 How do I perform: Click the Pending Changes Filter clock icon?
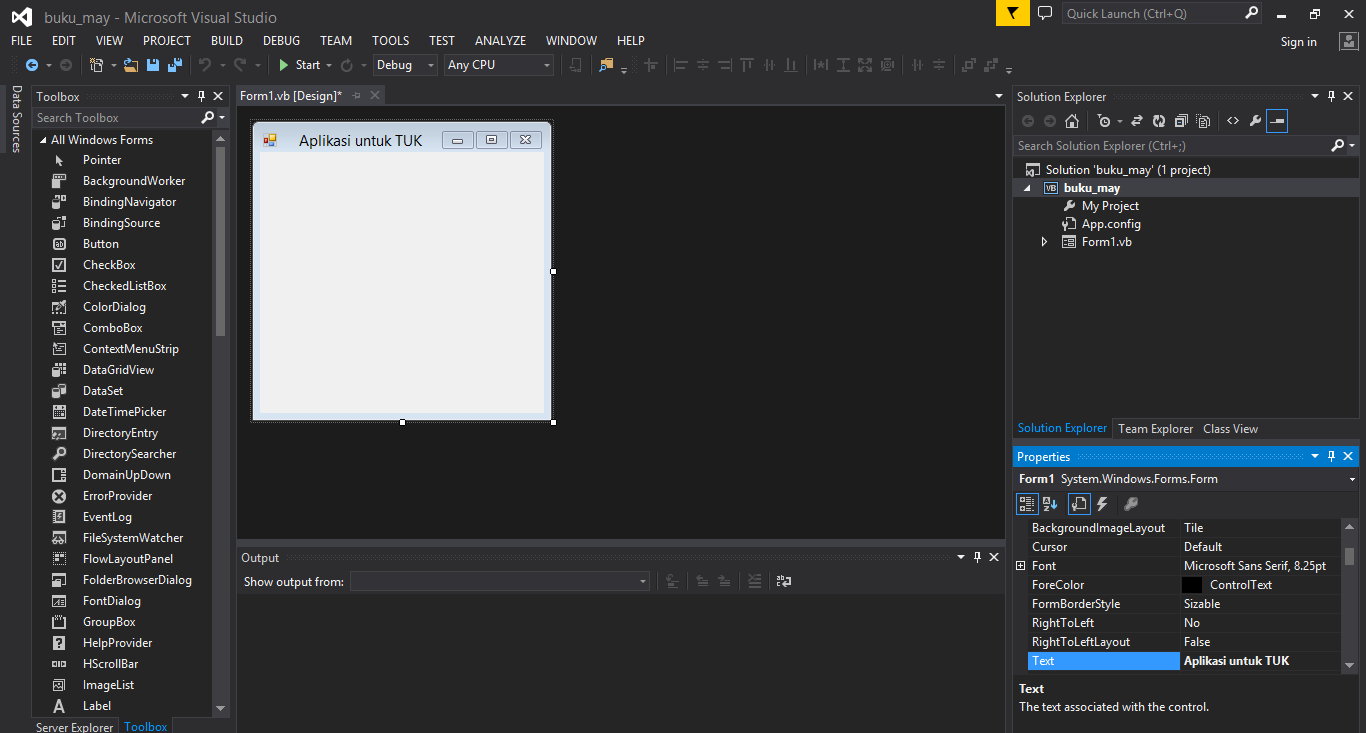tap(1104, 121)
